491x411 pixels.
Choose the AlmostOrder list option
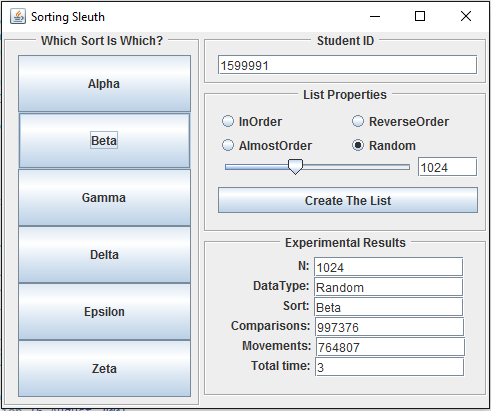pos(228,145)
